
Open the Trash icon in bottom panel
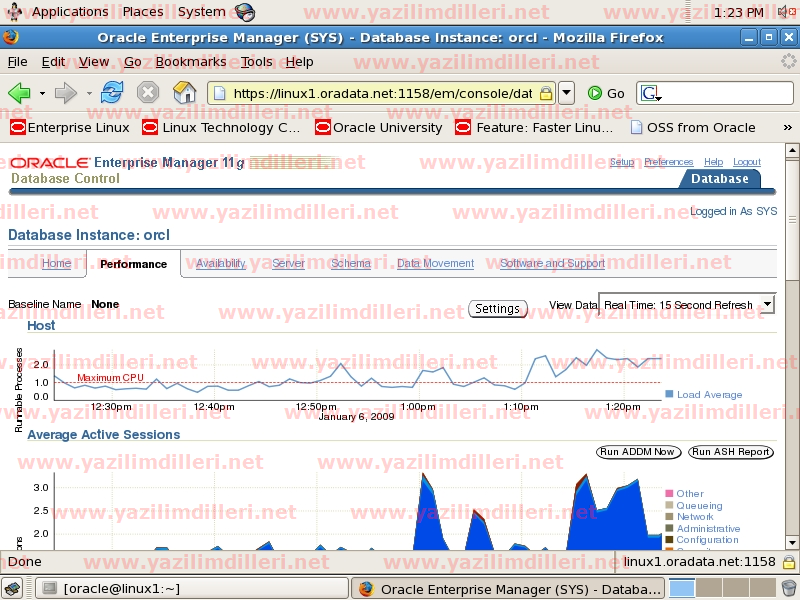tap(788, 588)
